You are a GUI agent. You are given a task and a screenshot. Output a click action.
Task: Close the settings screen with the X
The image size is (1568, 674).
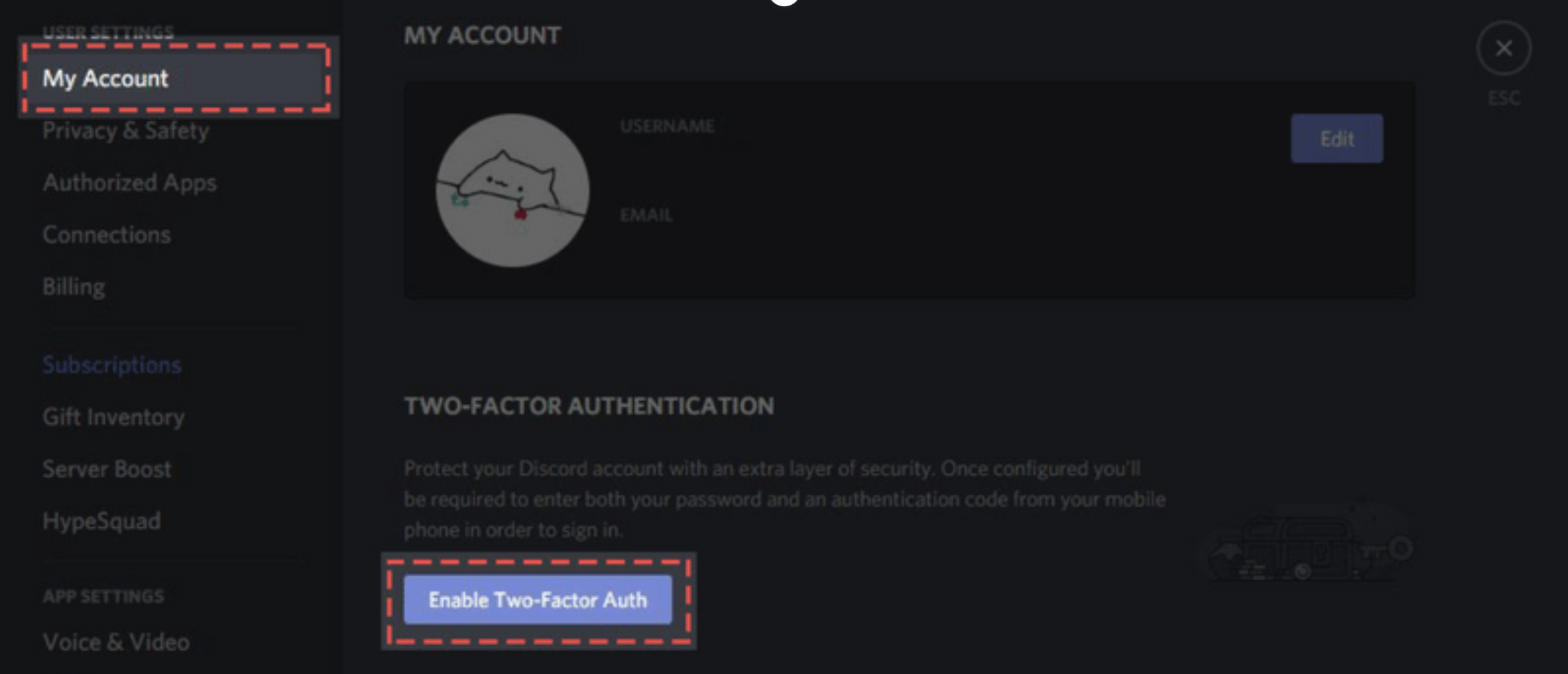pyautogui.click(x=1503, y=48)
